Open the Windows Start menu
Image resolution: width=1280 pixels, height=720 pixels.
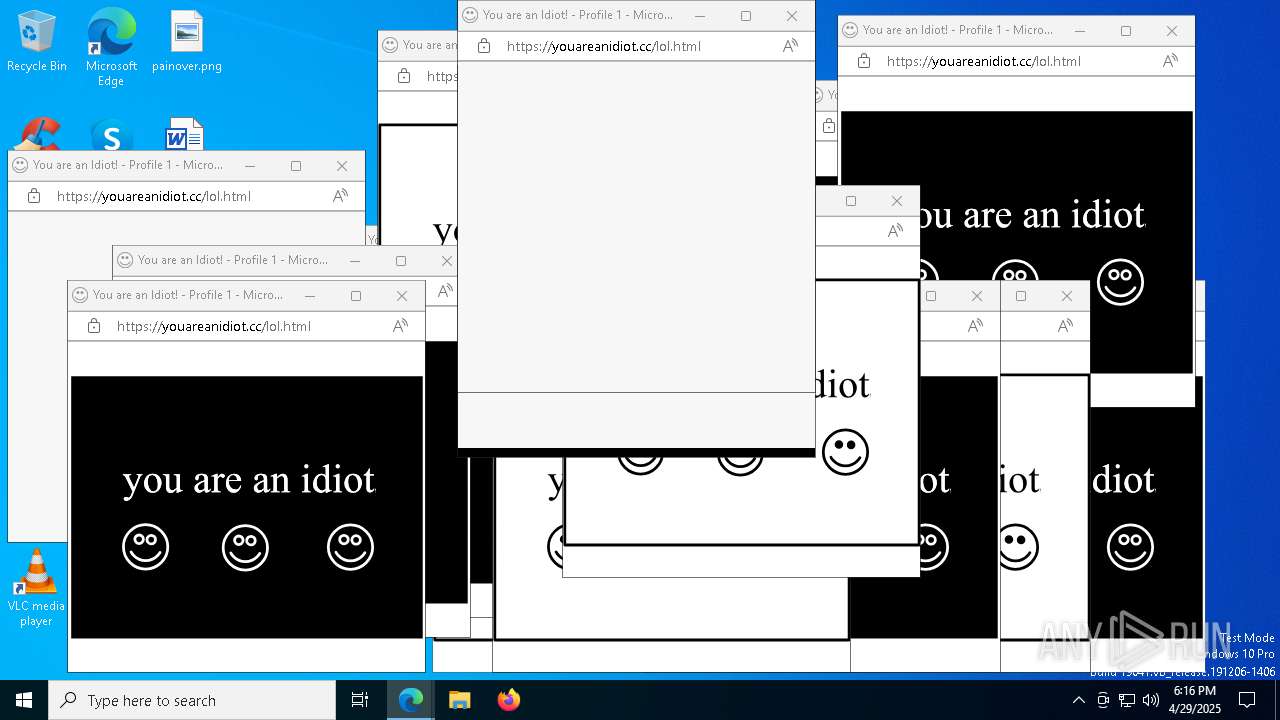(24, 700)
